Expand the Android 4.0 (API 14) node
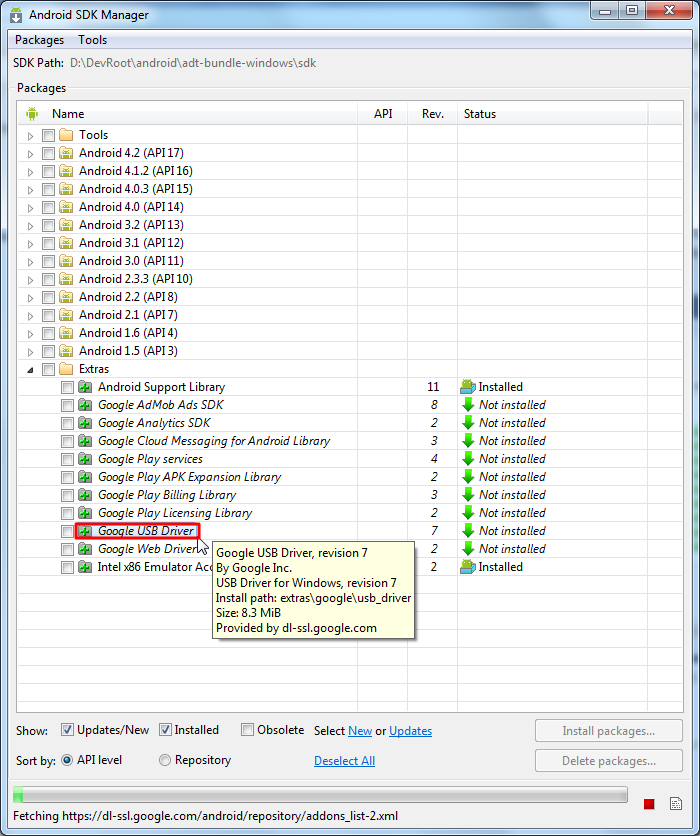Viewport: 700px width, 836px height. pyautogui.click(x=30, y=208)
